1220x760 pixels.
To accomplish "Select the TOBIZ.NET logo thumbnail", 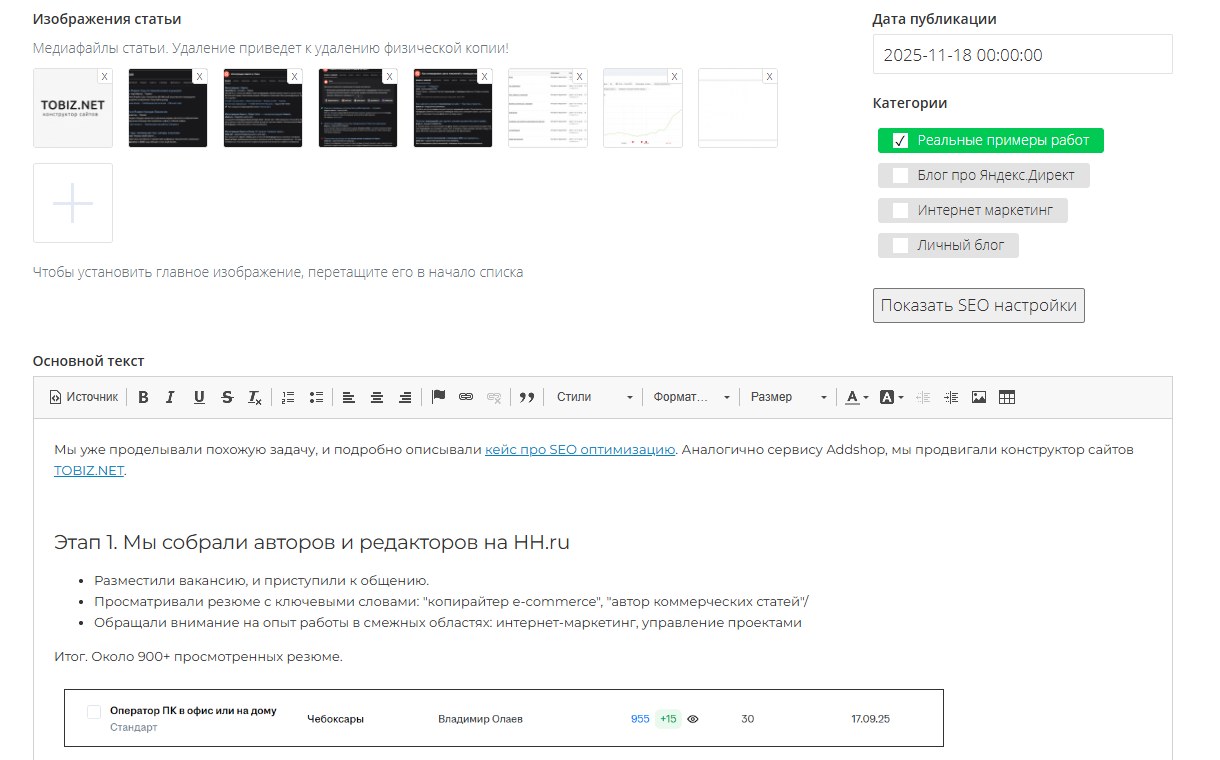I will [x=73, y=108].
